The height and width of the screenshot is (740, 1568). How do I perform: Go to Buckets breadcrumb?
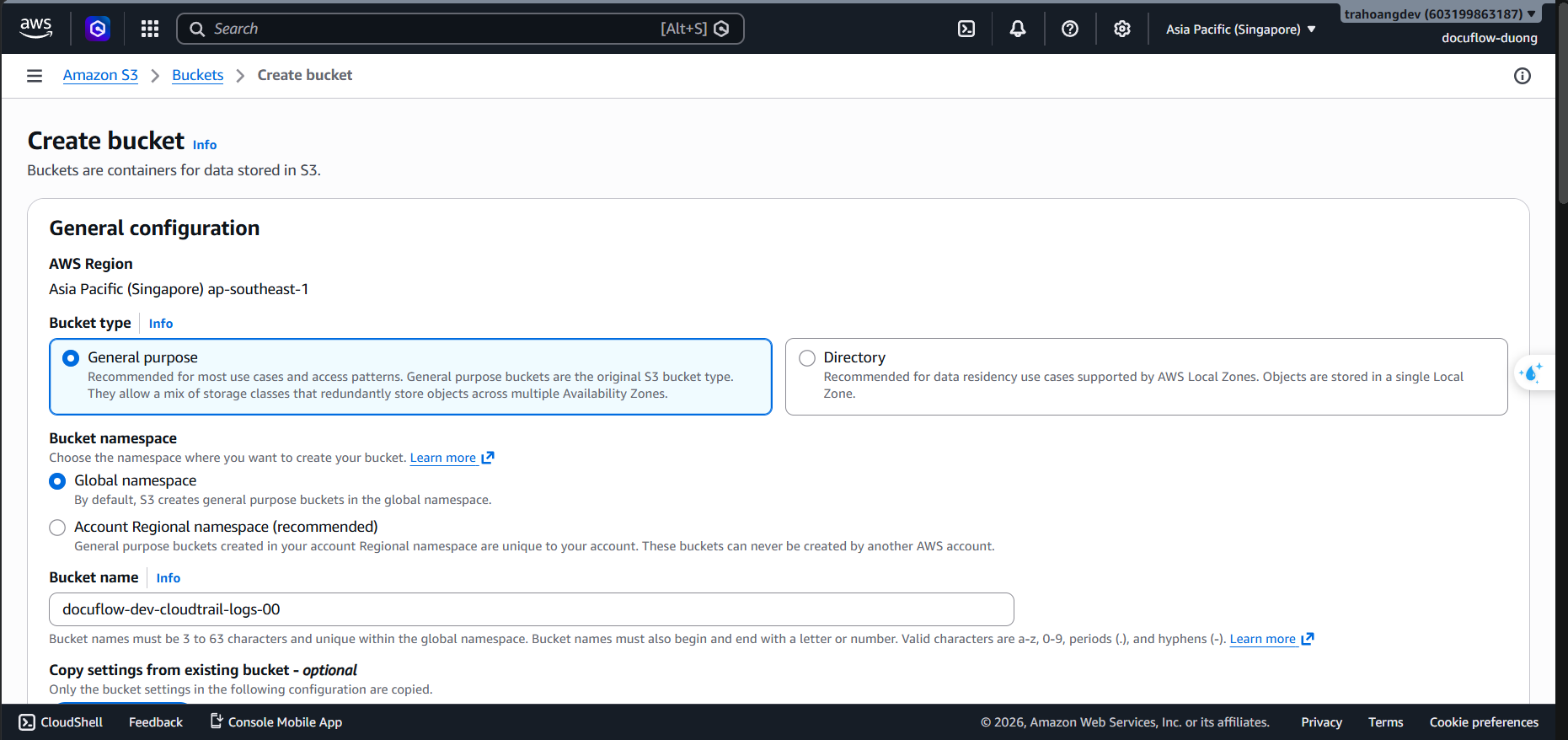(198, 75)
